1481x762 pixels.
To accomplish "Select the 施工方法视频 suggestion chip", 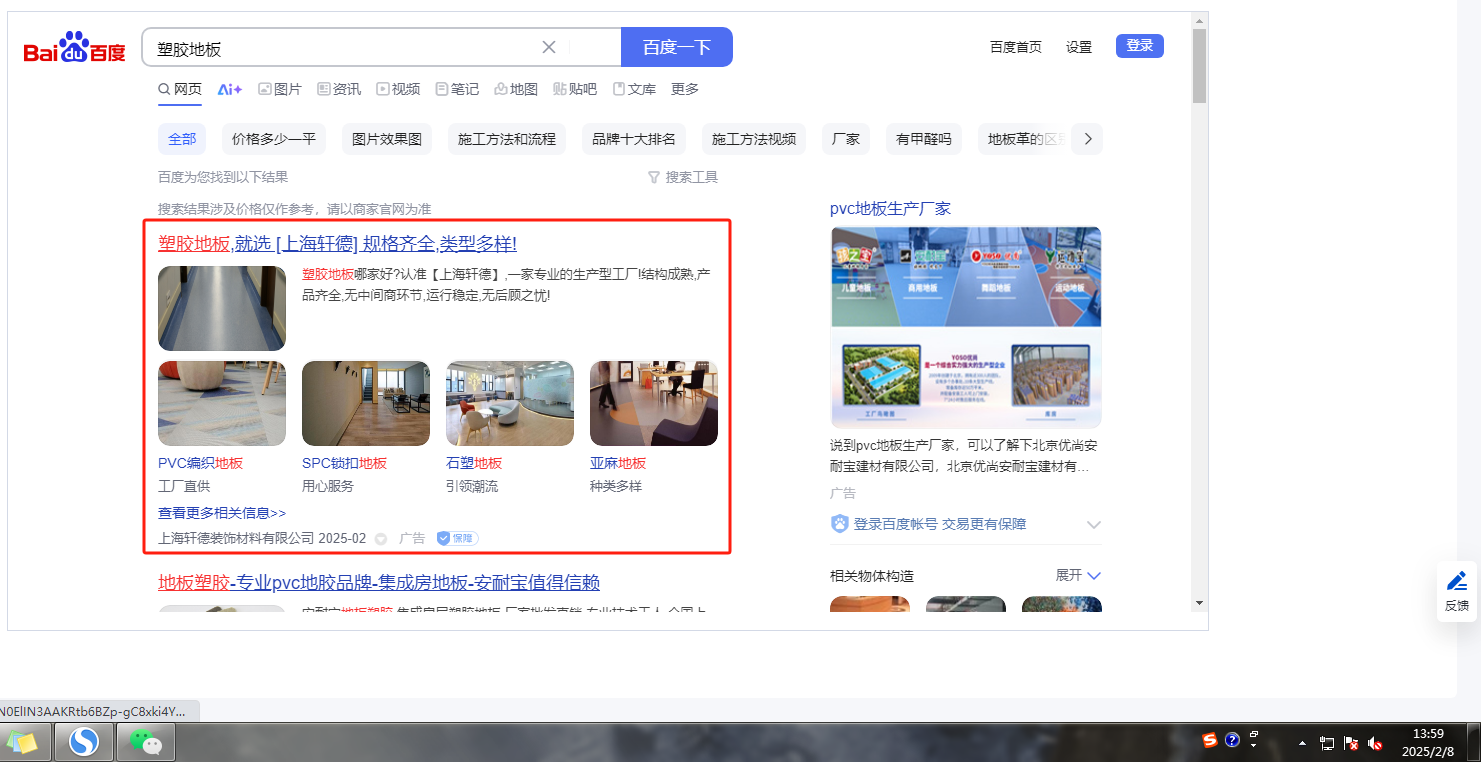I will 754,139.
